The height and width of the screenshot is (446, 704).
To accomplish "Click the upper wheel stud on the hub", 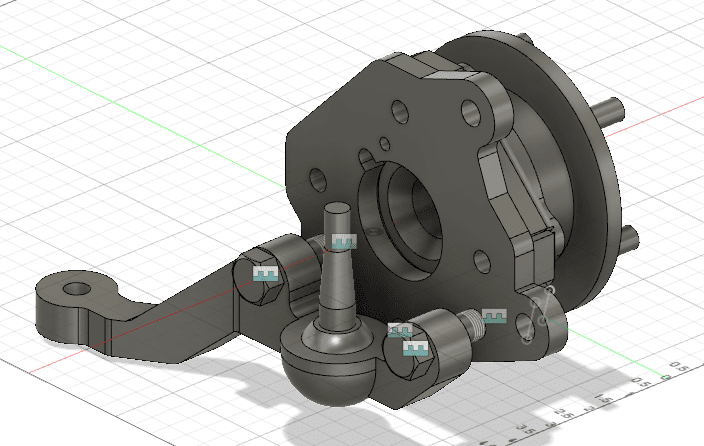I will (x=612, y=106).
